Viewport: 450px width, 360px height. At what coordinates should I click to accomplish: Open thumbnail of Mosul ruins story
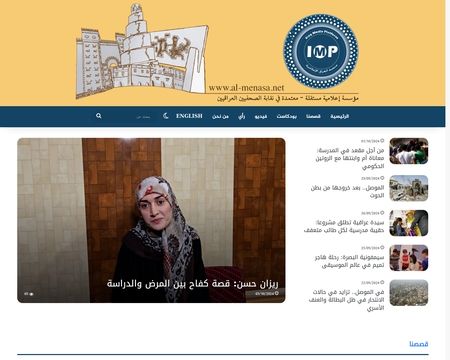pyautogui.click(x=409, y=188)
